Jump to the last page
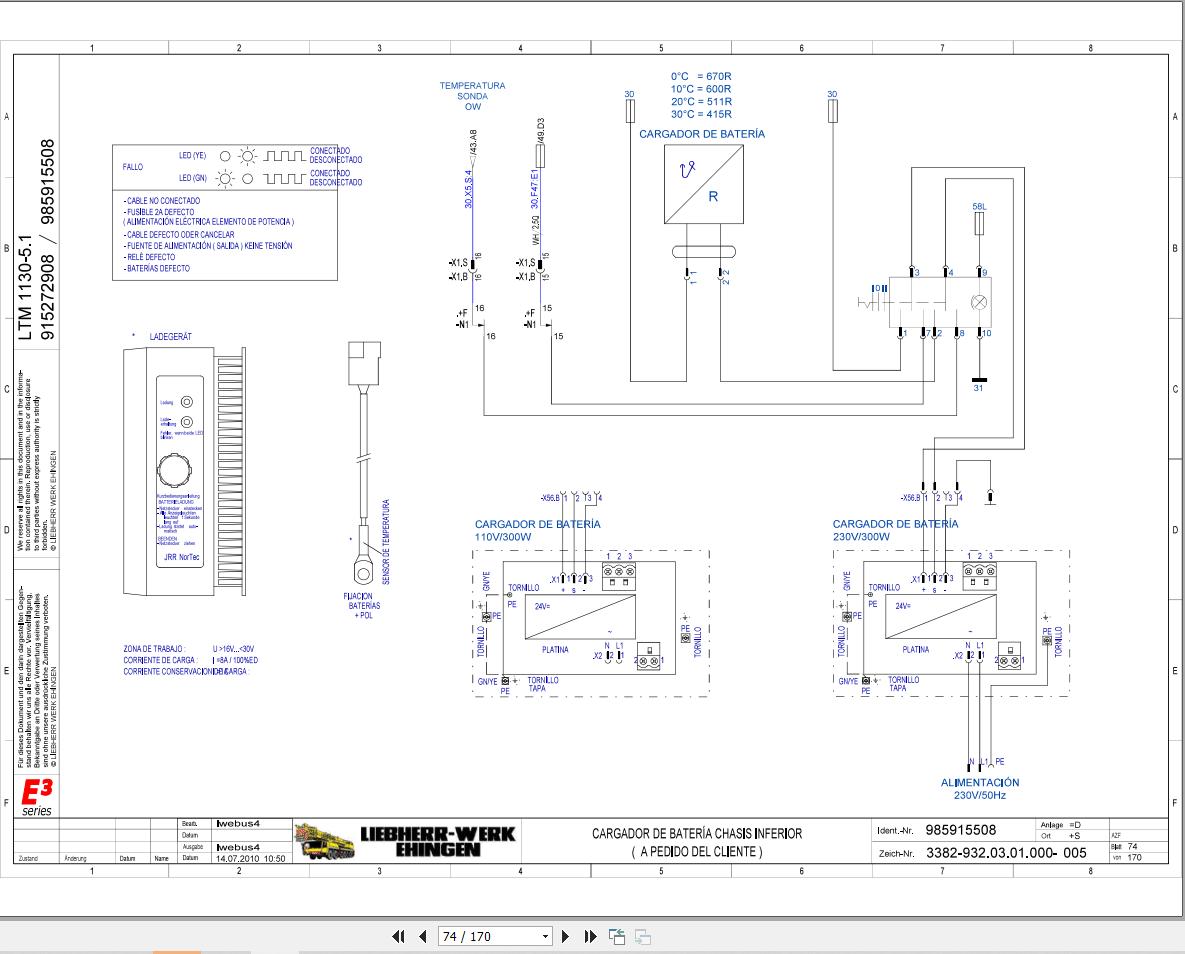1185x954 pixels. [590, 937]
